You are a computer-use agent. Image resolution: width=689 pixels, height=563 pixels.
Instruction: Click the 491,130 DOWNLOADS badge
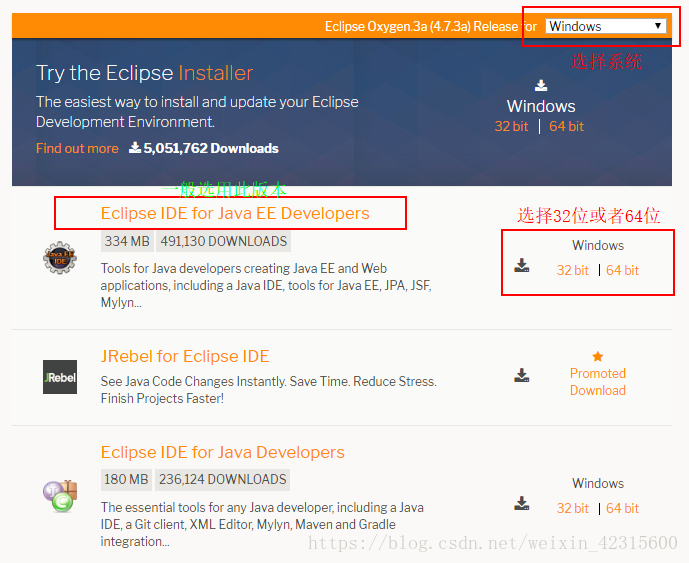pos(224,241)
